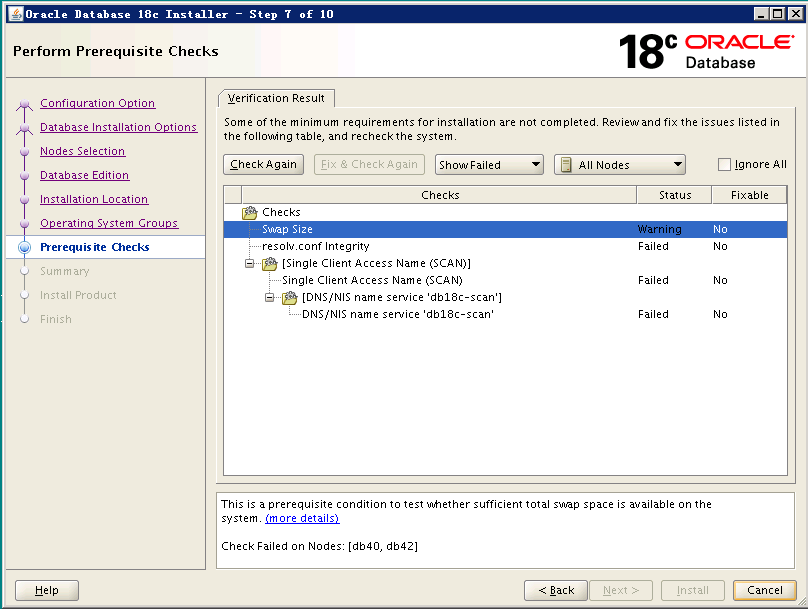808x609 pixels.
Task: Click the Database Edition step bullet
Action: pos(24,176)
